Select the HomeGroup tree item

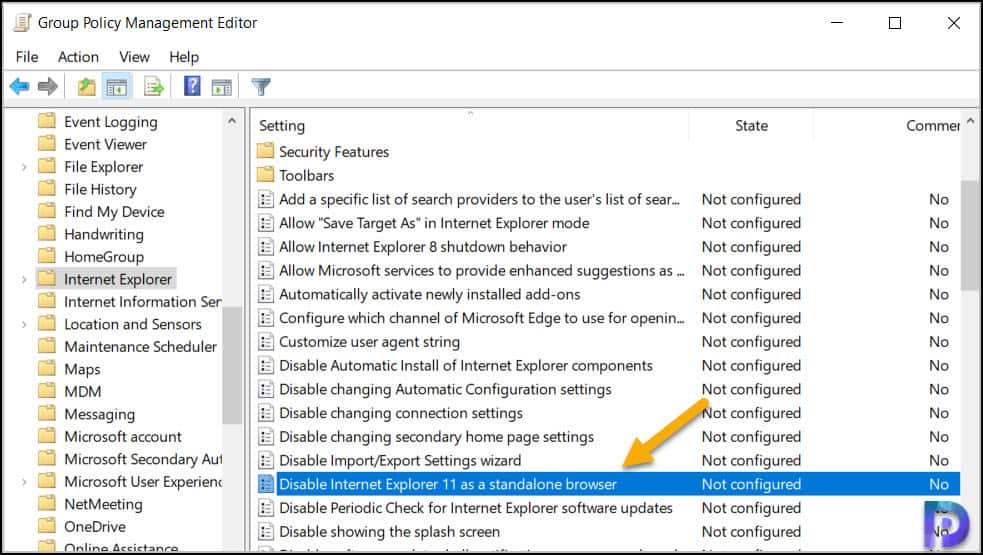(104, 256)
